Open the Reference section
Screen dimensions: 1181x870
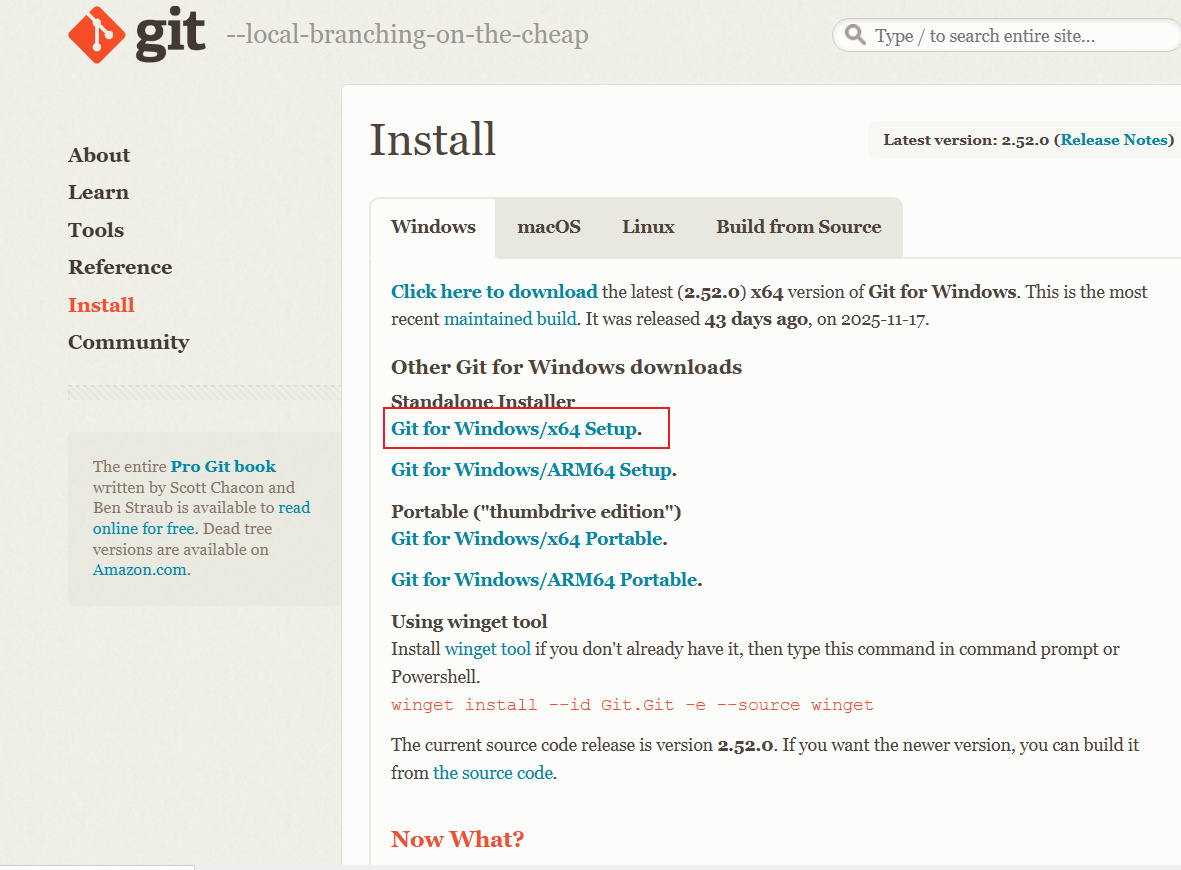(x=120, y=267)
